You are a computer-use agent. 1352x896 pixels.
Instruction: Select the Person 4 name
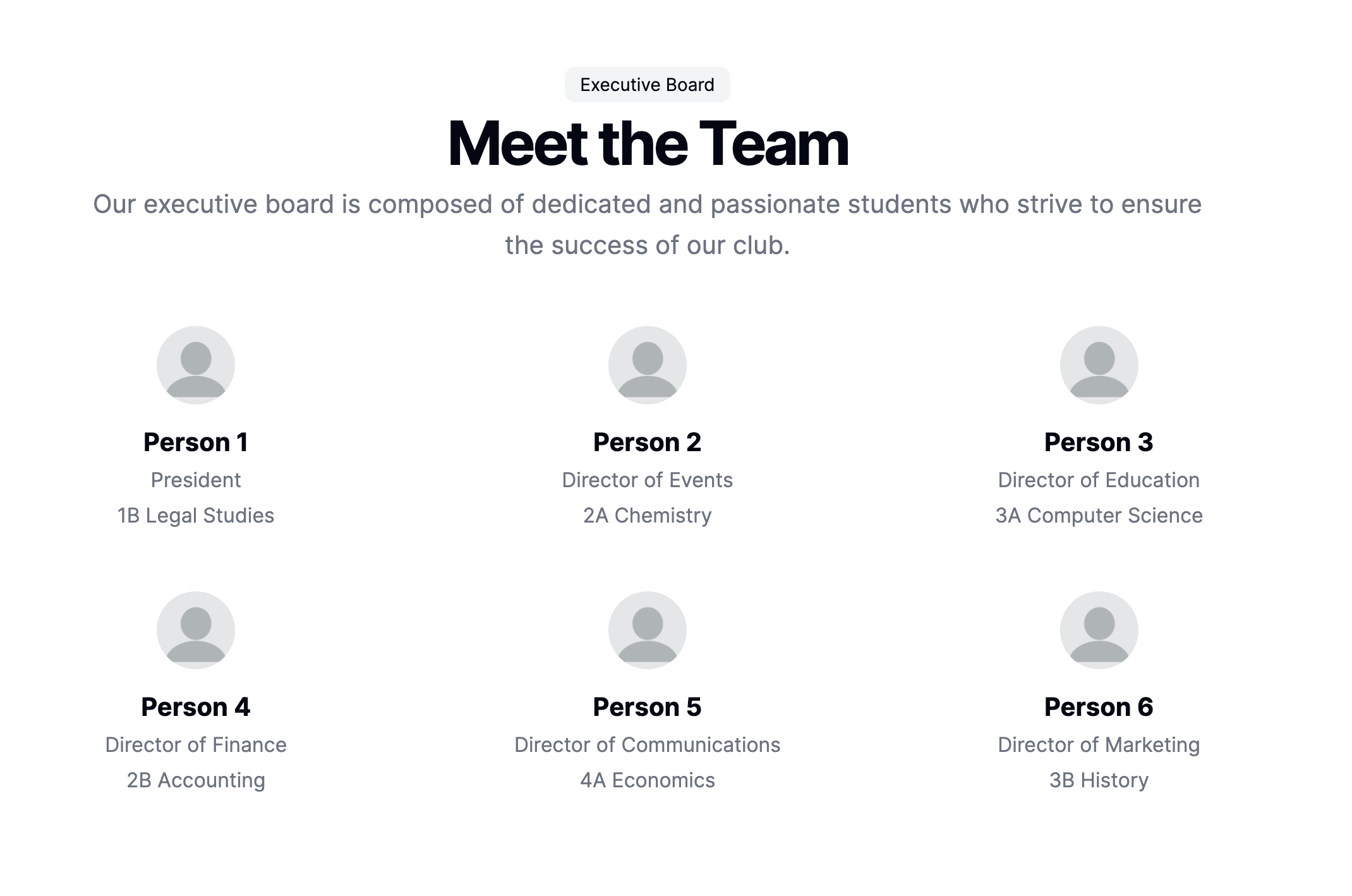196,707
